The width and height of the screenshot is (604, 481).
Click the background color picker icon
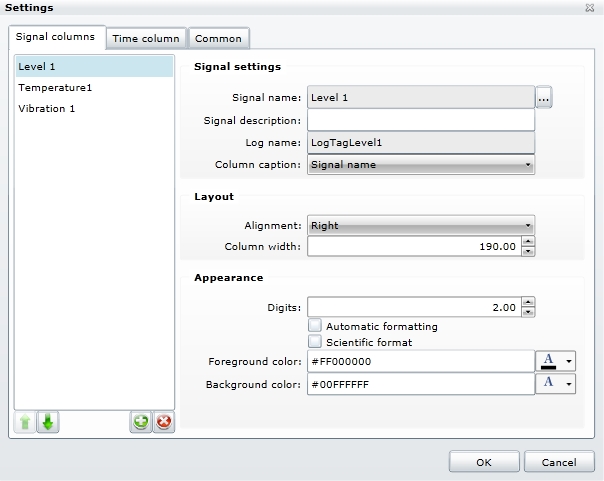click(x=548, y=384)
